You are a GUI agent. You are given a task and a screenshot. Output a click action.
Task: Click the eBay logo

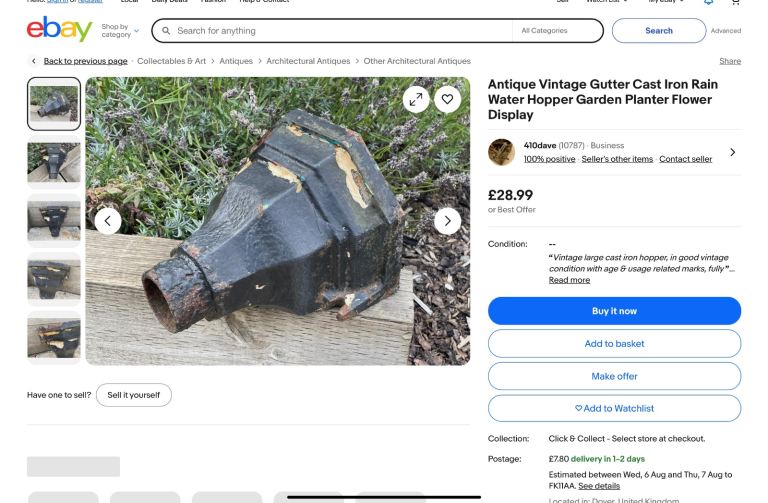[x=59, y=31]
